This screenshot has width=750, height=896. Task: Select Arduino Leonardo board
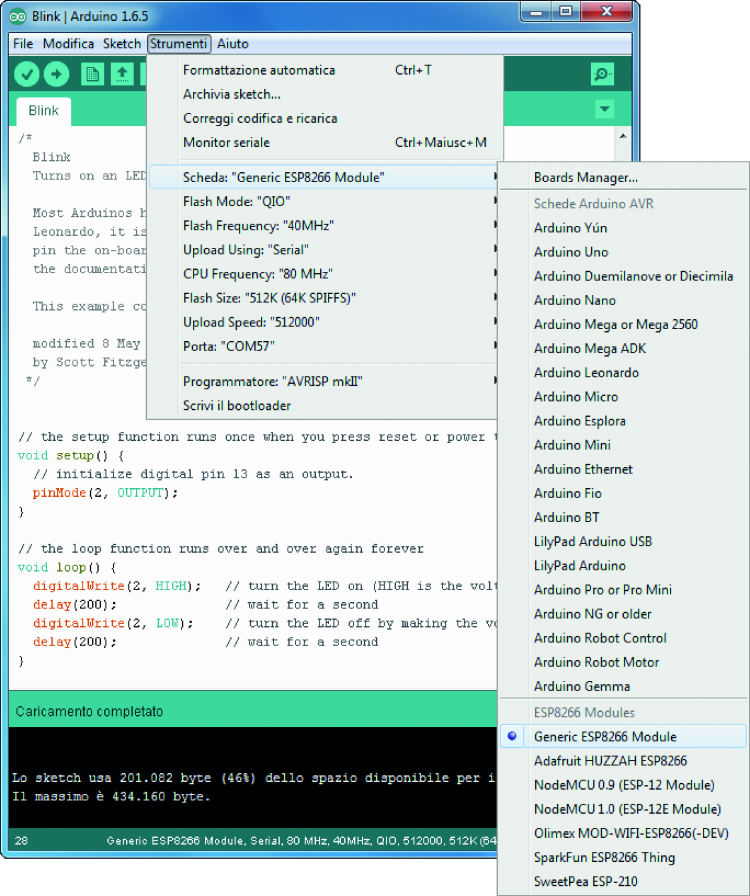[623, 373]
